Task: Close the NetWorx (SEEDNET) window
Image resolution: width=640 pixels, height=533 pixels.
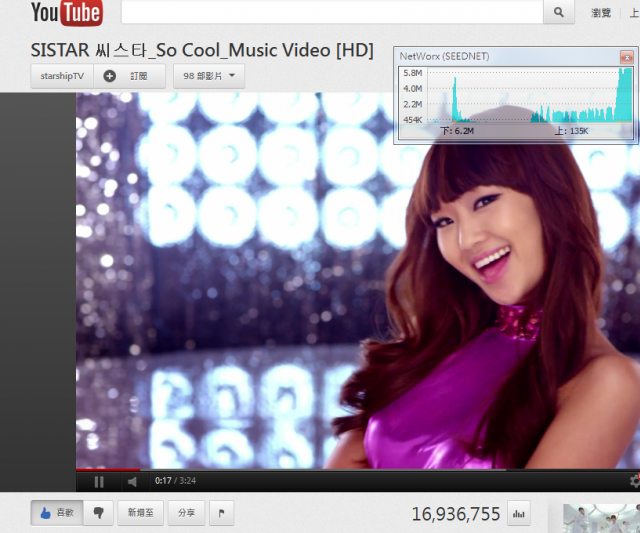Action: tap(627, 57)
